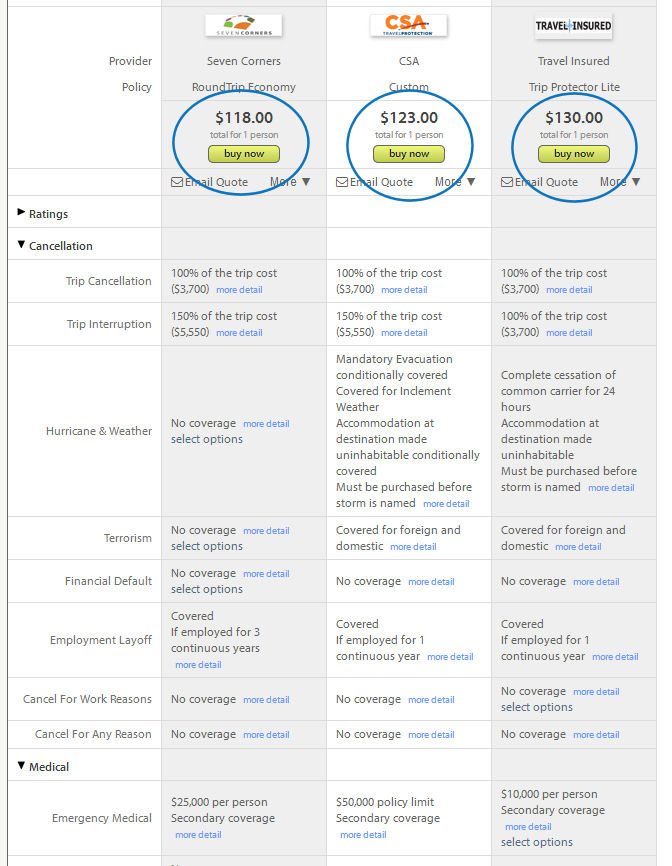
Task: Open more detail for CSA Cancel For Any Reason
Action: (431, 735)
